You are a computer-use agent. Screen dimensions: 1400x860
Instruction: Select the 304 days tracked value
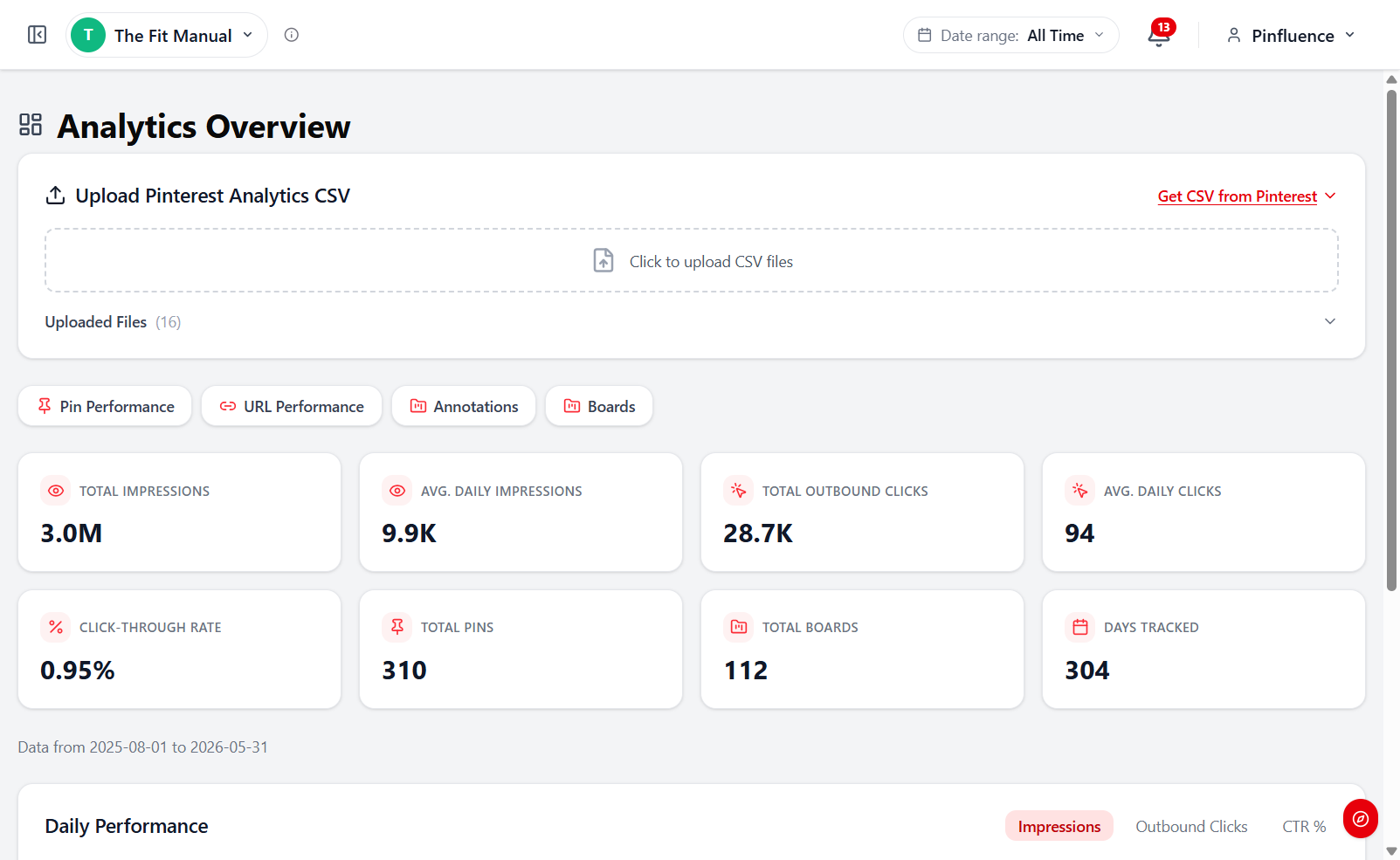(1087, 671)
